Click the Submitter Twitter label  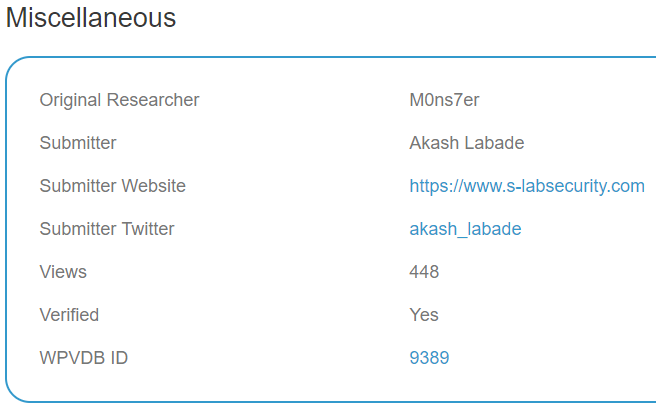coord(107,229)
